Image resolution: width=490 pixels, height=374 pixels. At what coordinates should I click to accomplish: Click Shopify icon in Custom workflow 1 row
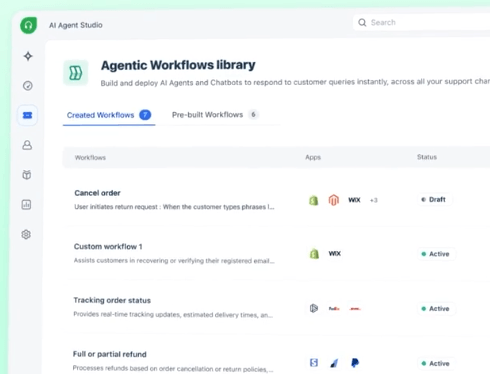coord(314,254)
